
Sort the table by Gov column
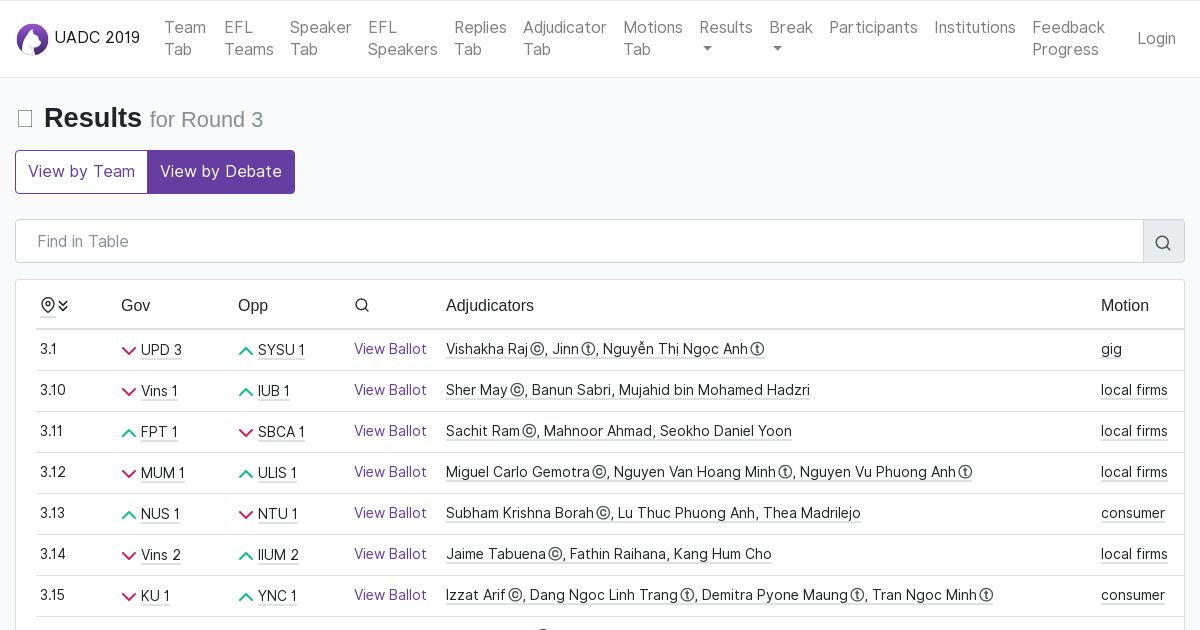(x=135, y=306)
